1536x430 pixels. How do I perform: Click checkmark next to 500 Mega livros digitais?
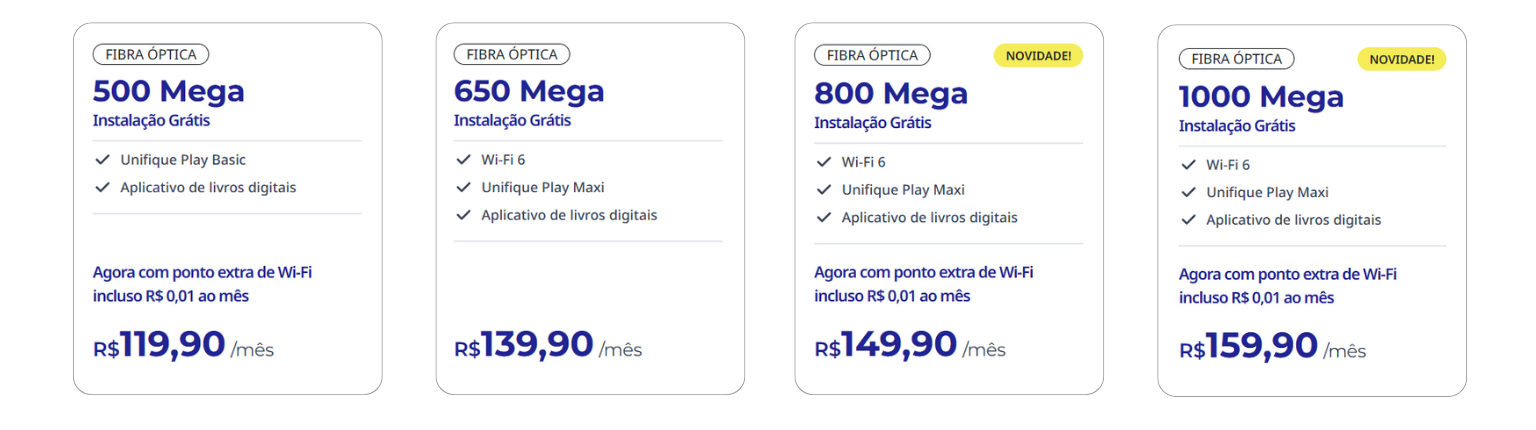[x=102, y=187]
